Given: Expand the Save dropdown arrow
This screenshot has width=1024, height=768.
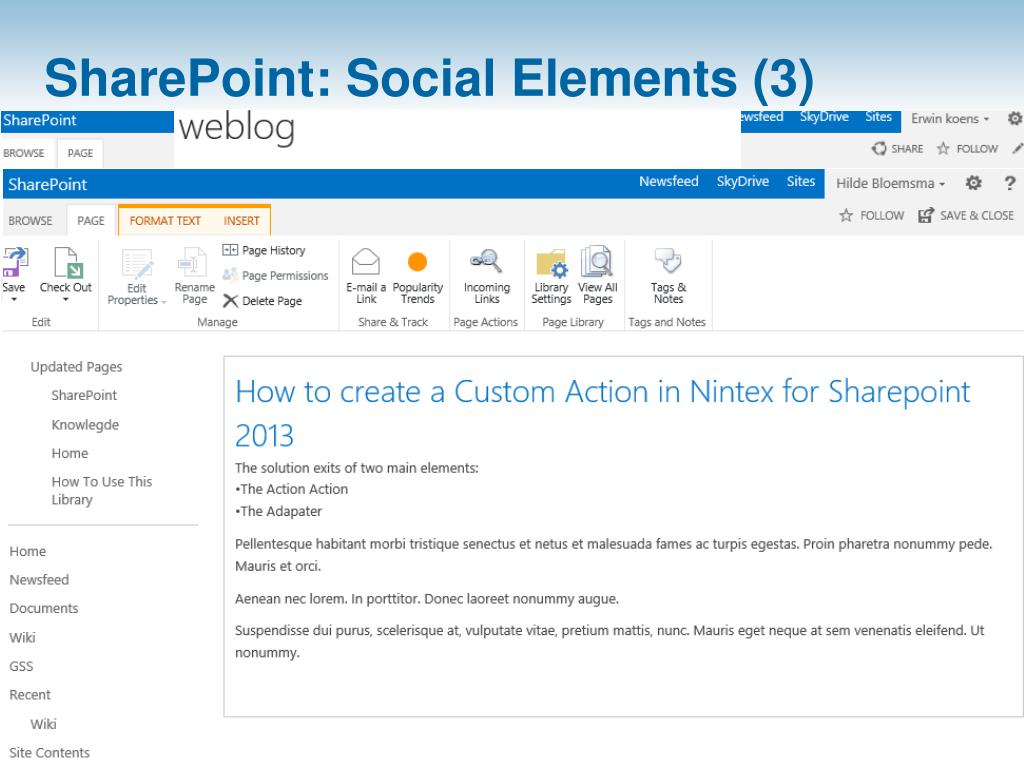Looking at the screenshot, I should coord(14,300).
